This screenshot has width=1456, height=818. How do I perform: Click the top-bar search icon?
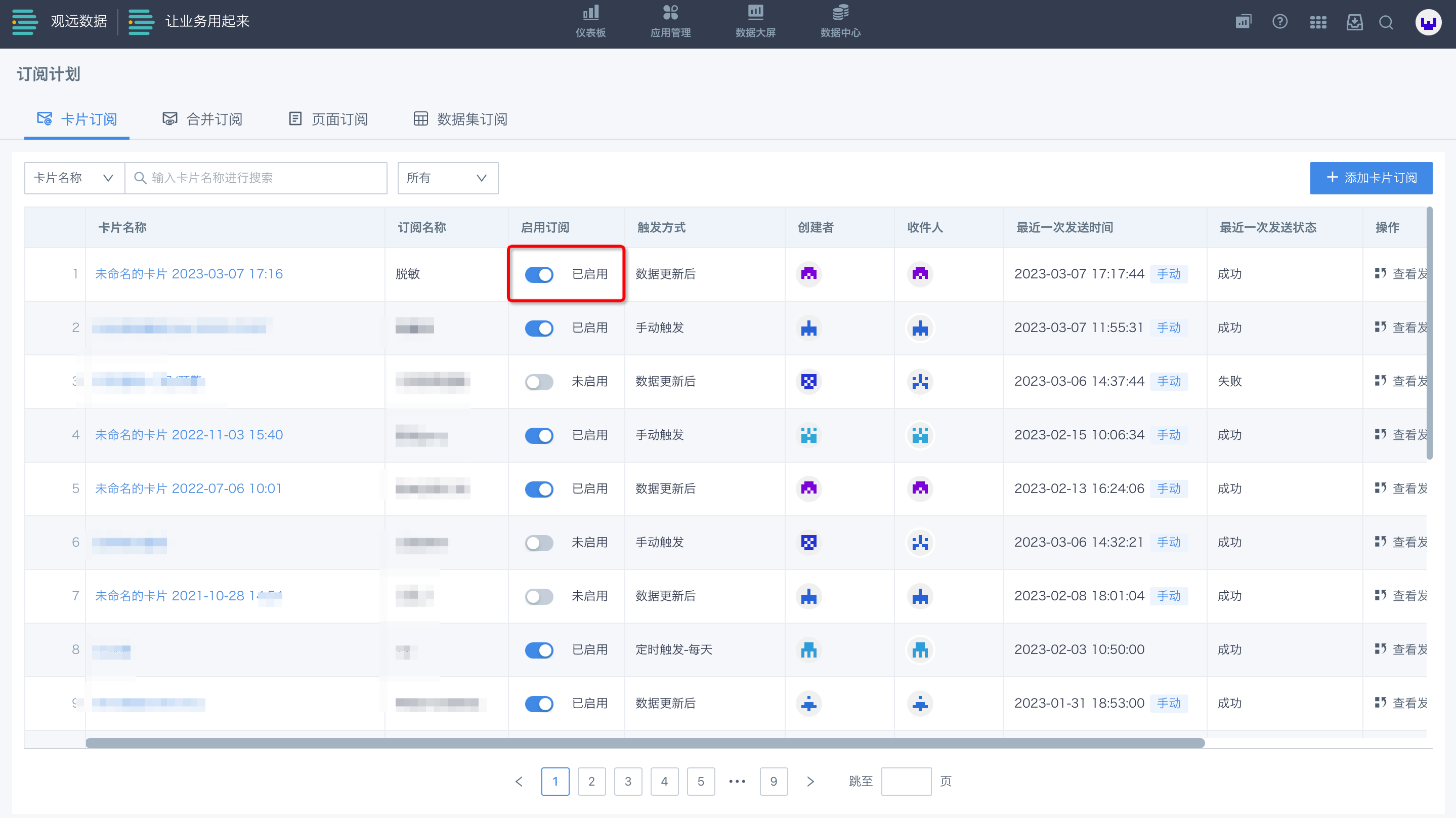pyautogui.click(x=1386, y=22)
